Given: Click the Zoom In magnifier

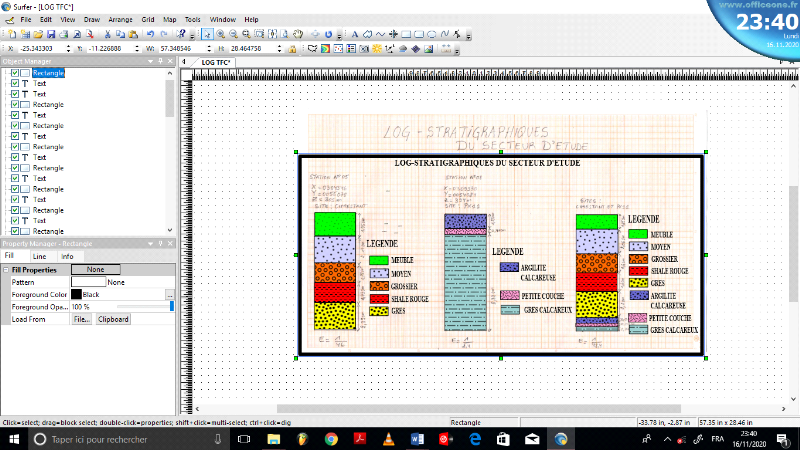Looking at the screenshot, I should (220, 34).
